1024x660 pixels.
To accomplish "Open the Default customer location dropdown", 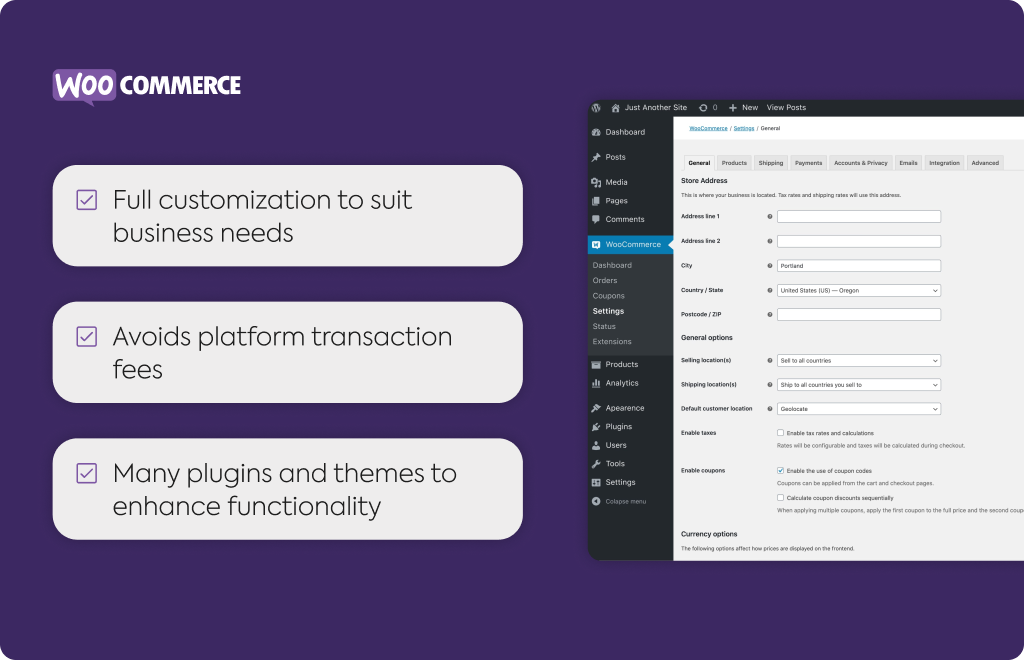I will tap(859, 409).
